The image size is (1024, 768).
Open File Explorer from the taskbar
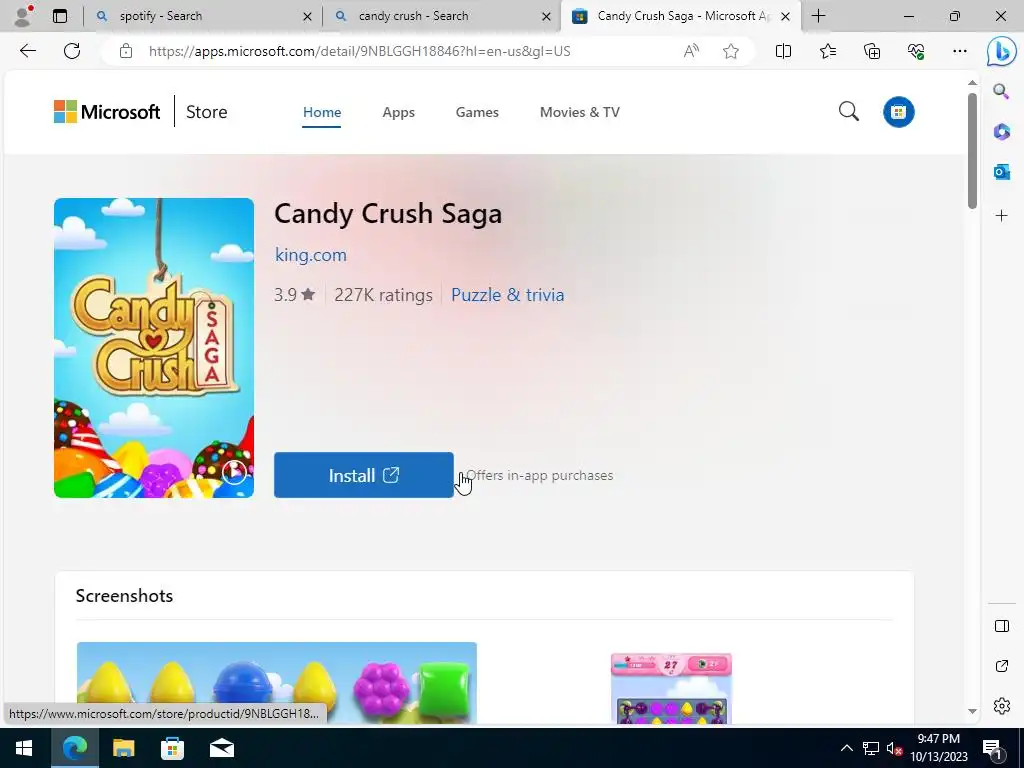pos(123,748)
